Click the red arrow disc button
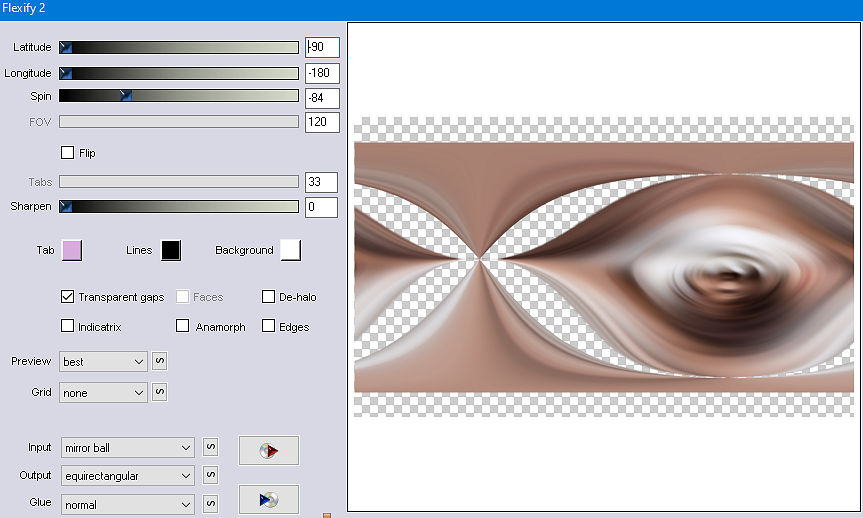 [269, 451]
